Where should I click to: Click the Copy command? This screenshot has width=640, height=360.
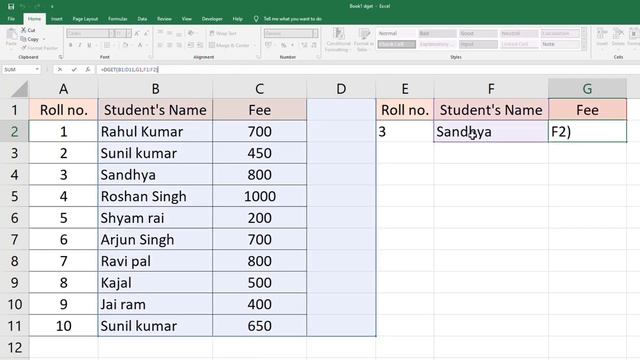coord(30,39)
